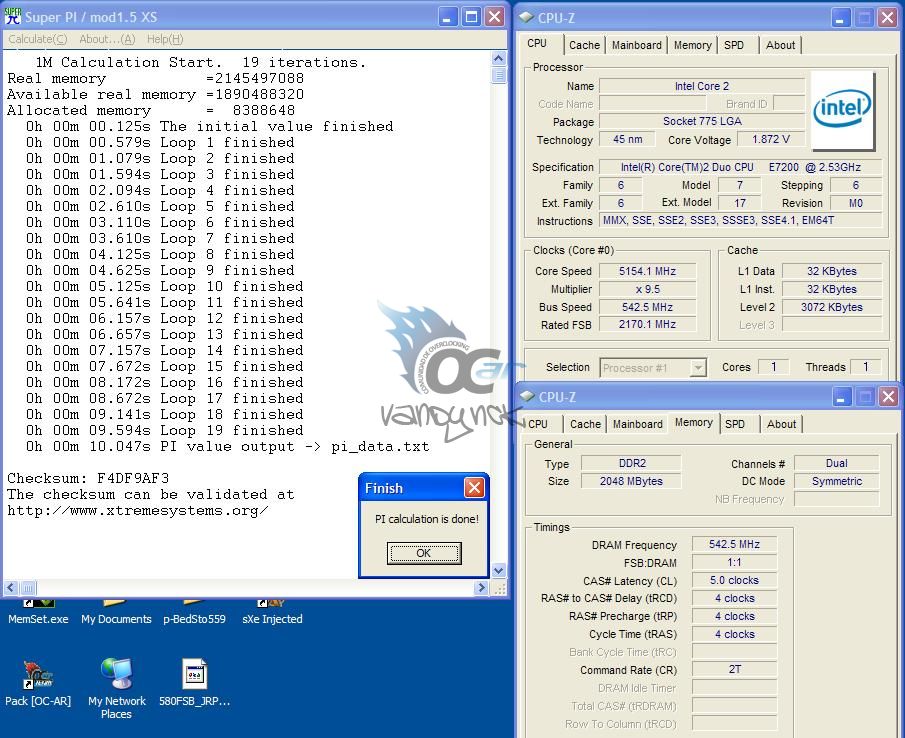The width and height of the screenshot is (905, 738).
Task: Close the upper CPU-Z window
Action: [888, 18]
